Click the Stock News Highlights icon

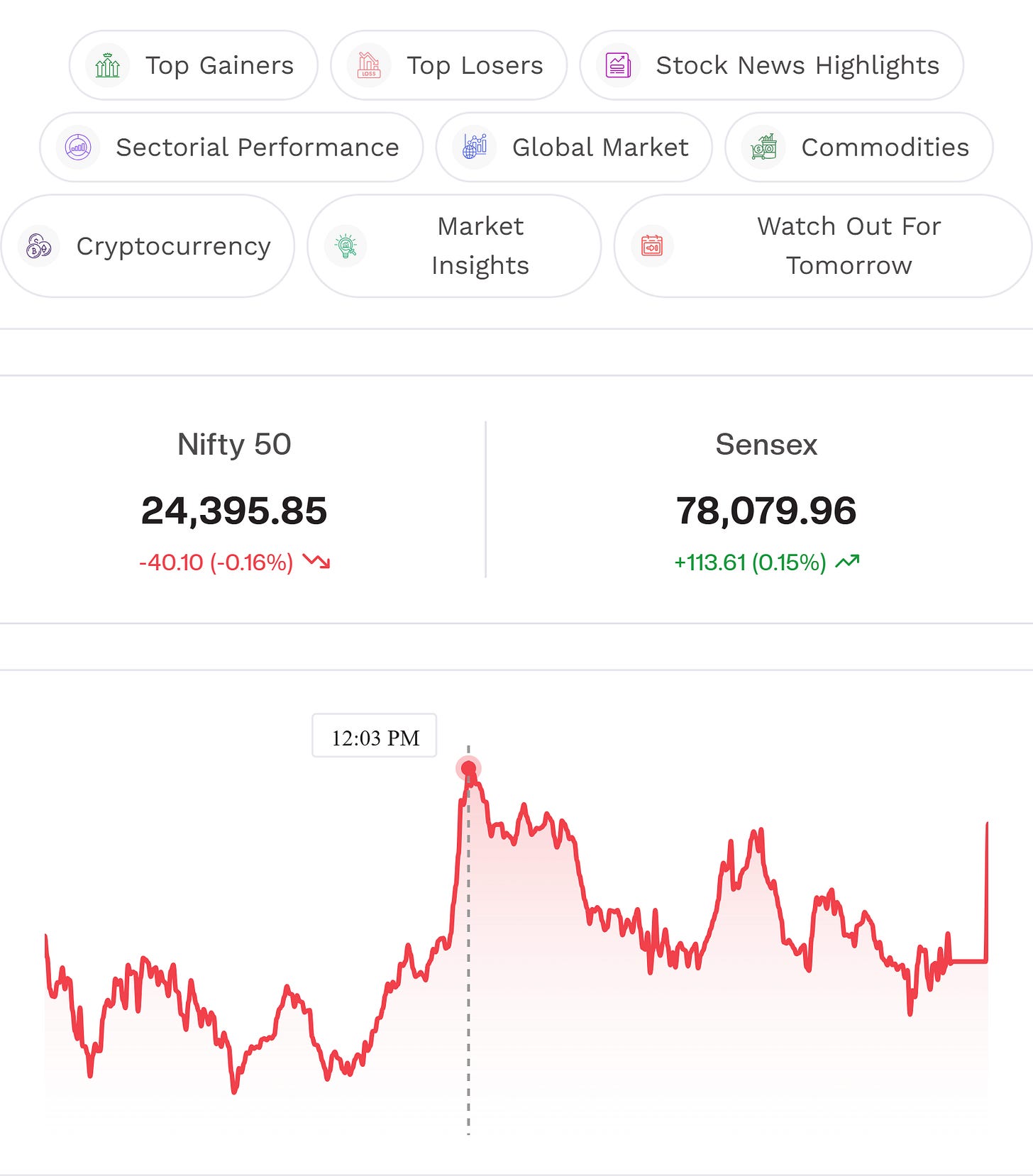pos(618,65)
